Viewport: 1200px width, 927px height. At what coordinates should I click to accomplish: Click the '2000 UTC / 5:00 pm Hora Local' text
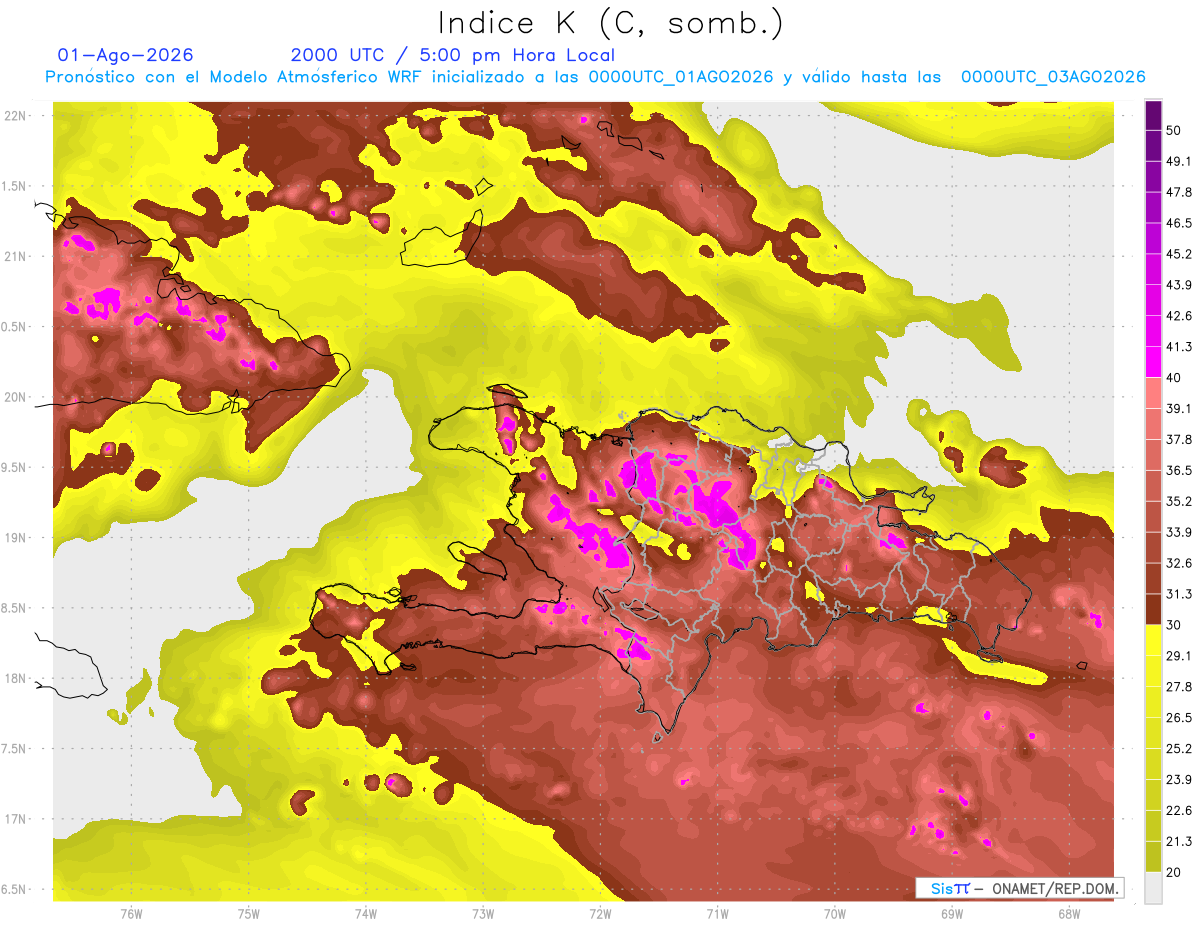[453, 55]
